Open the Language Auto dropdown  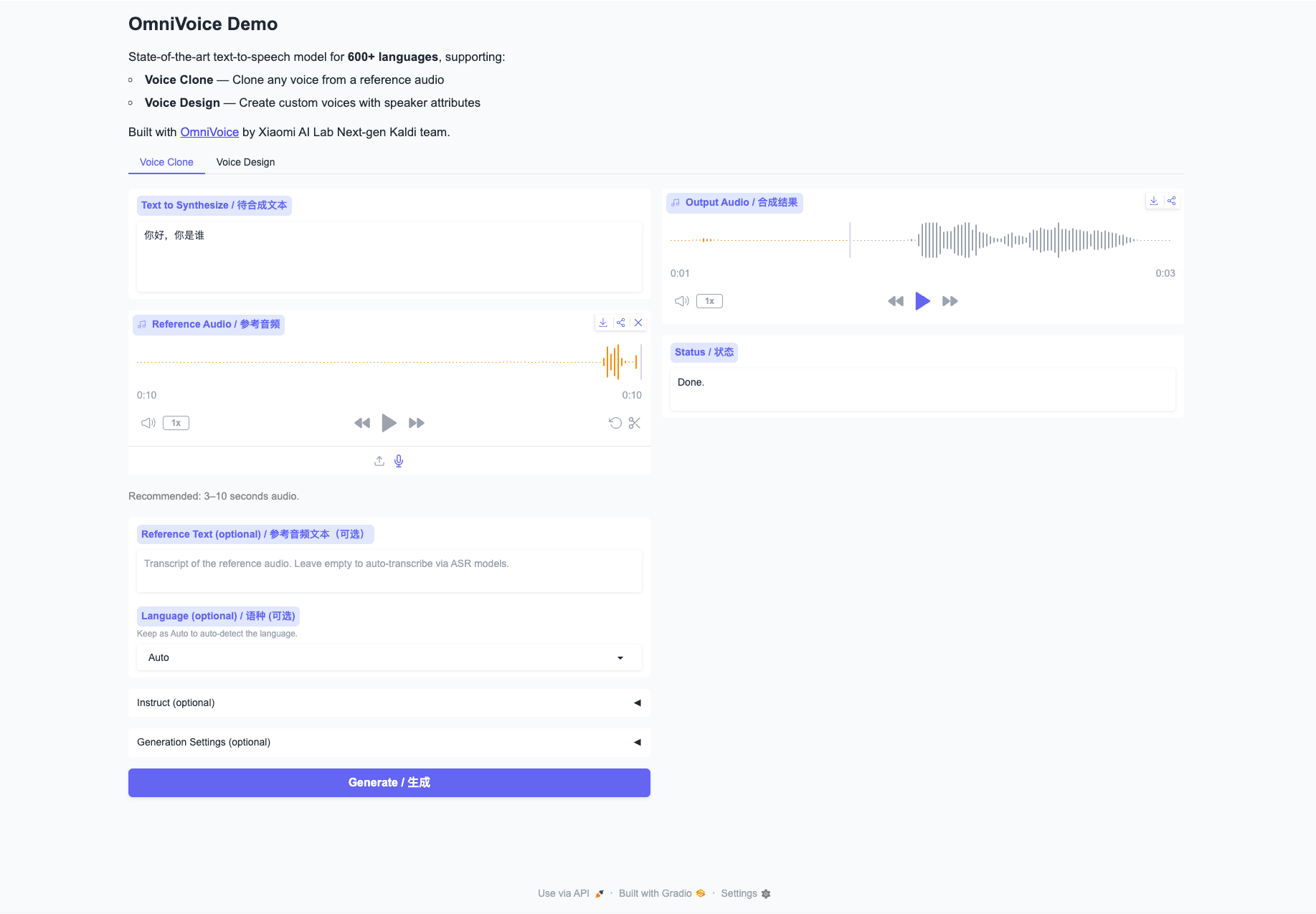389,657
